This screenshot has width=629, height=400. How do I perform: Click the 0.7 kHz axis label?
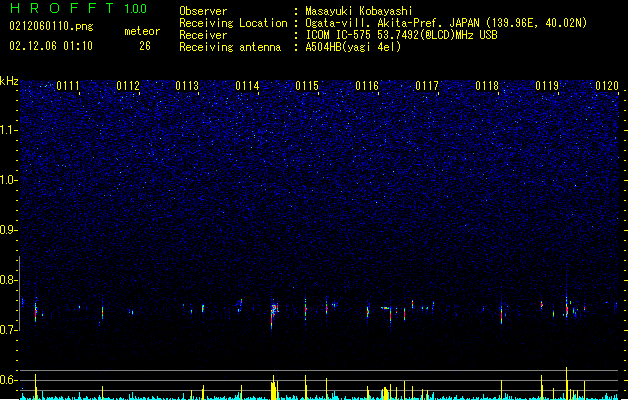tap(8, 330)
